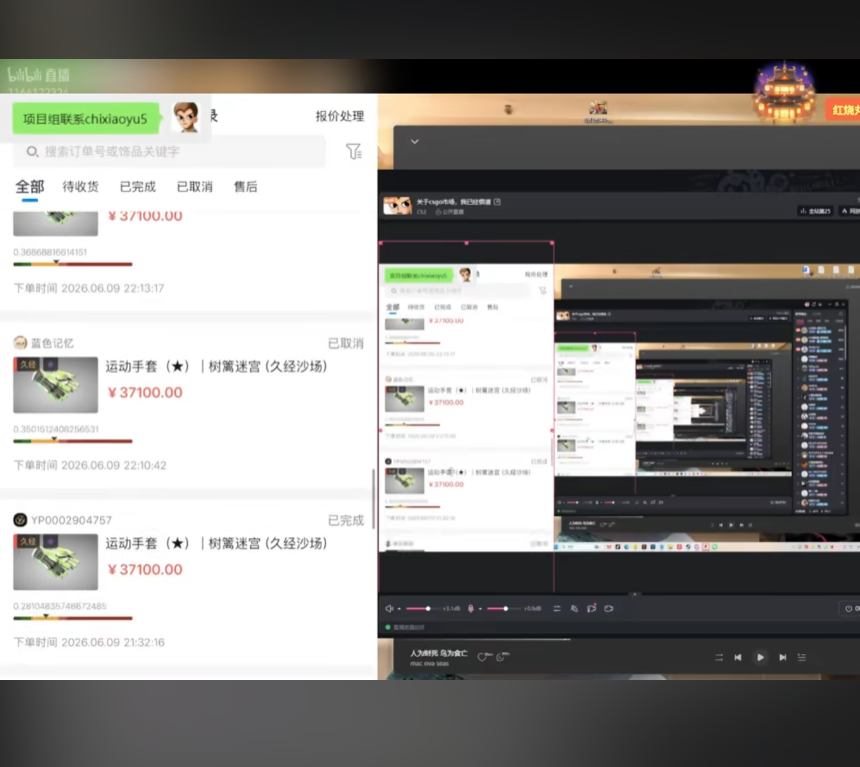The image size is (860, 767).
Task: Focus the order search input field
Action: tap(169, 151)
